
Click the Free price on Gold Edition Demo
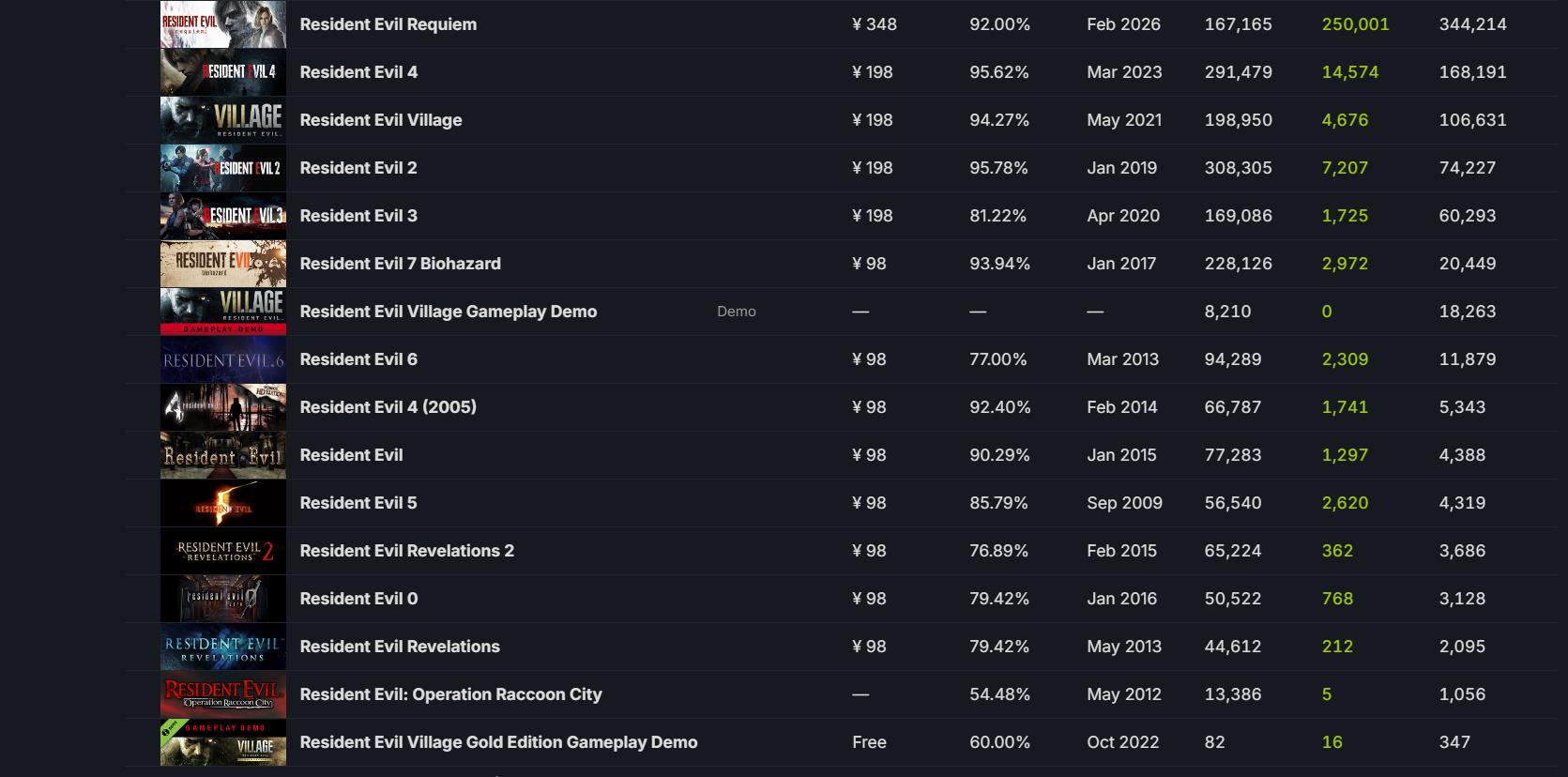tap(869, 742)
